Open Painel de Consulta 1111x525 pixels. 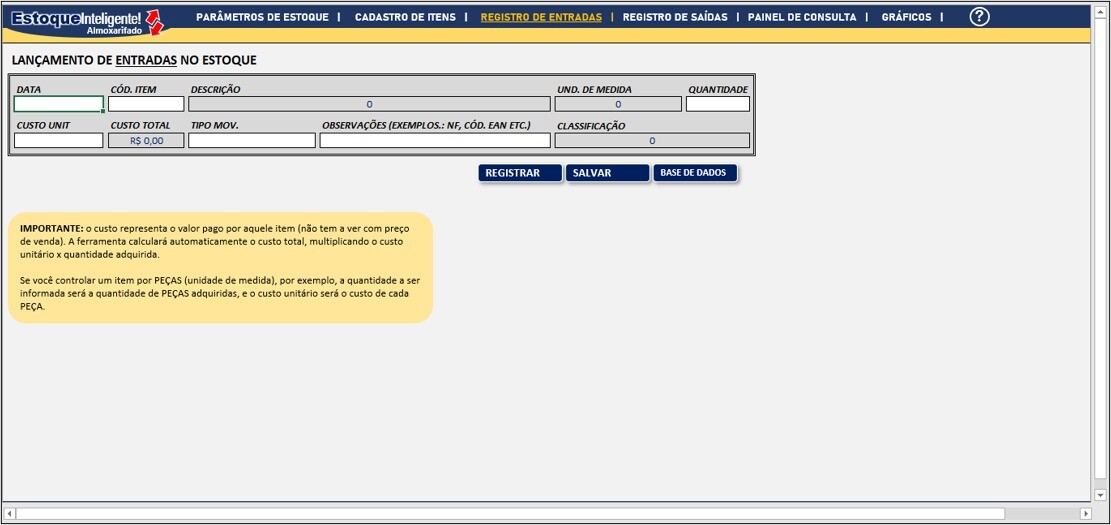click(x=802, y=17)
